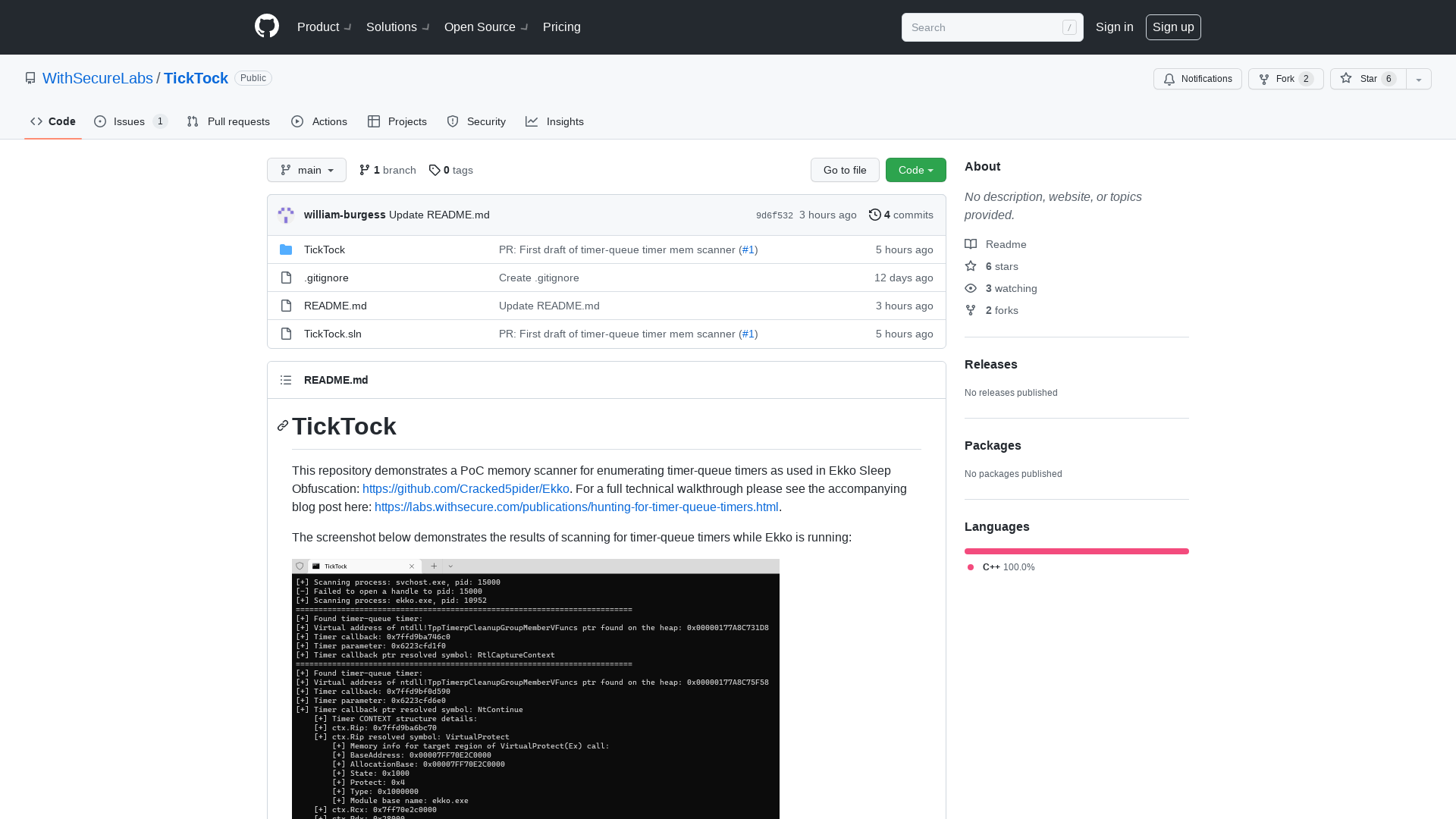Select the TickTock folder icon
1456x819 pixels.
[x=286, y=249]
